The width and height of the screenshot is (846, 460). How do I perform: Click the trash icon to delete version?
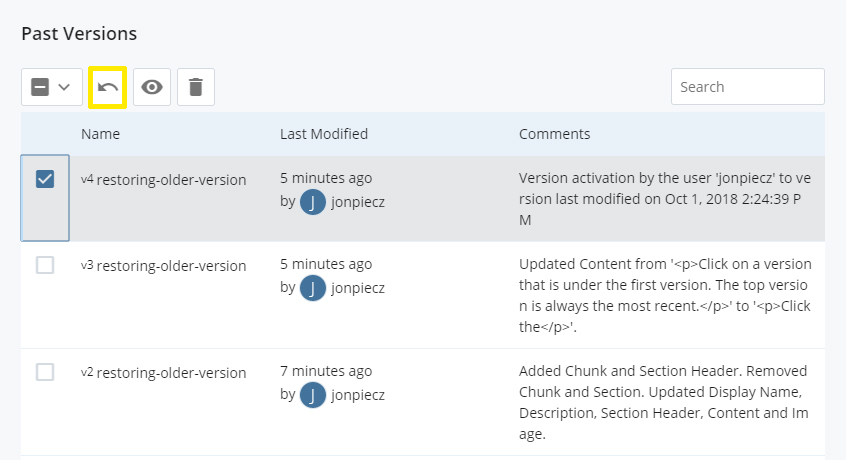(196, 87)
